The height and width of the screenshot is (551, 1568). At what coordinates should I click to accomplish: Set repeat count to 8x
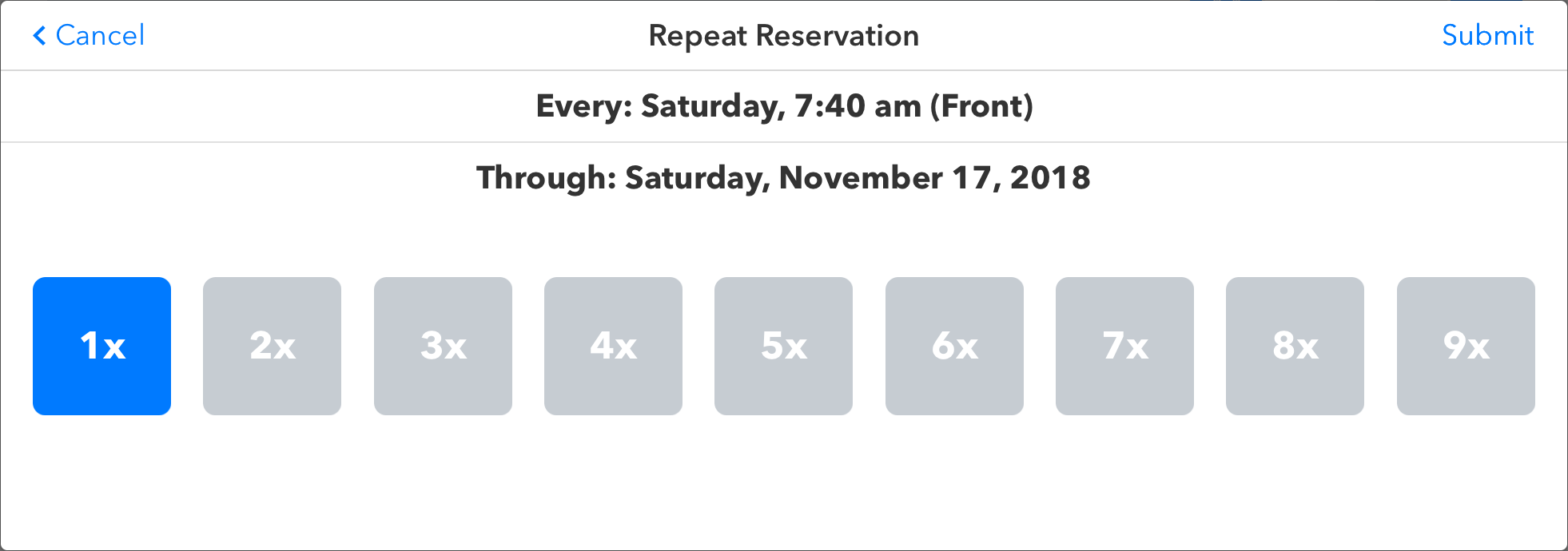pos(1295,346)
